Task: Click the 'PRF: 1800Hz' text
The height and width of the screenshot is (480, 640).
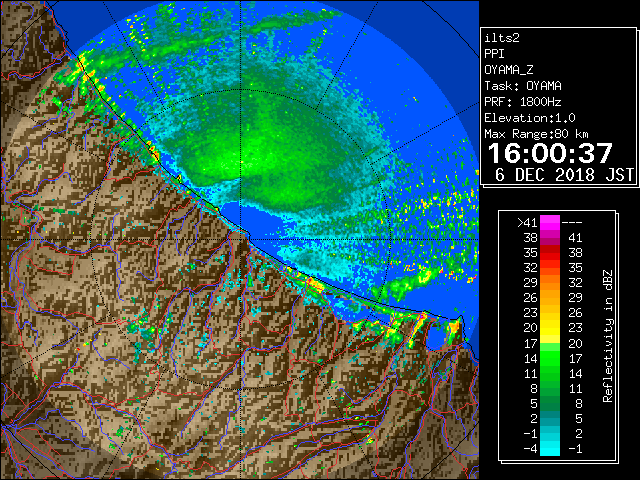Action: click(x=522, y=102)
